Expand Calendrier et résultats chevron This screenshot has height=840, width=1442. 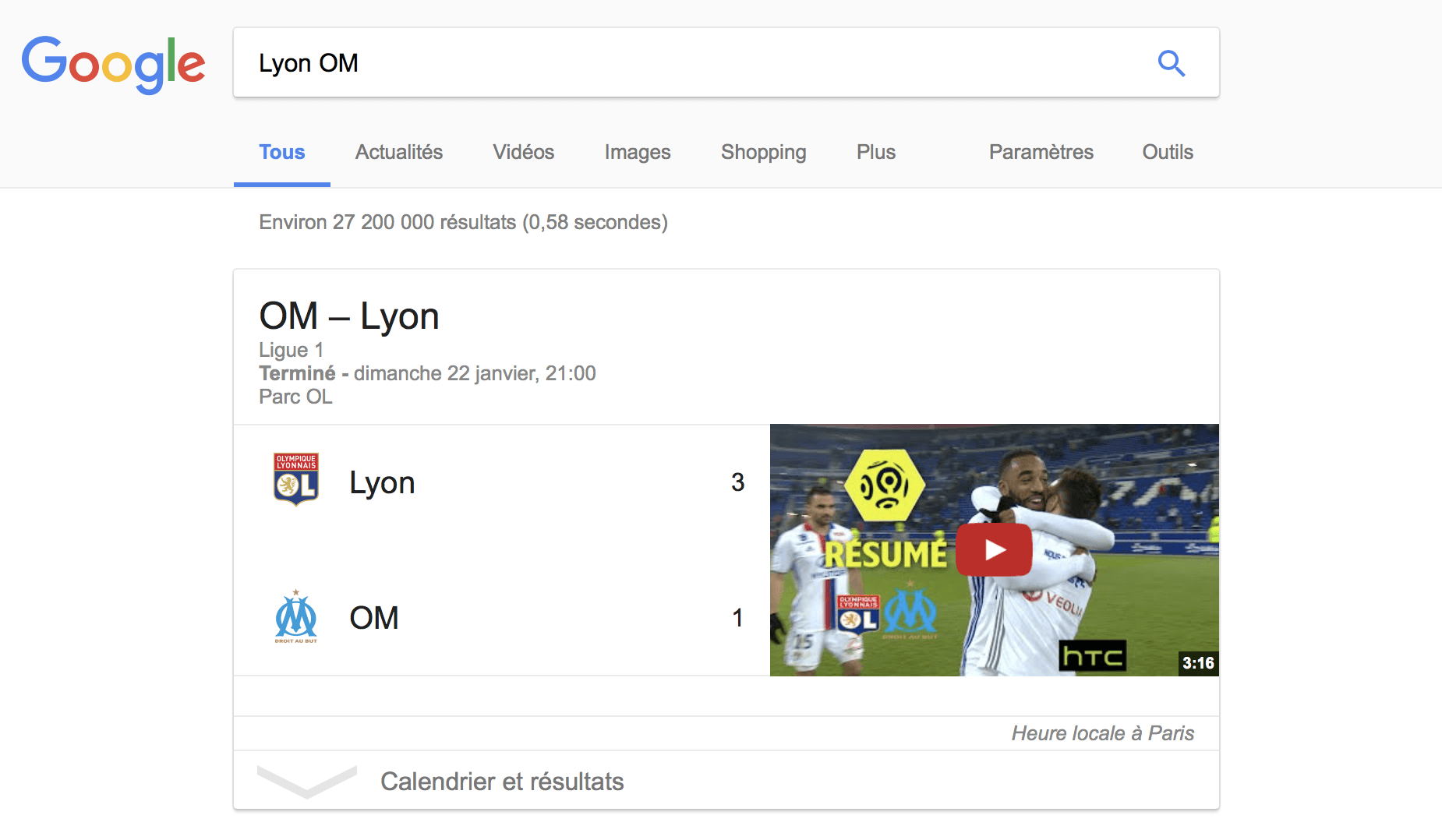coord(307,782)
